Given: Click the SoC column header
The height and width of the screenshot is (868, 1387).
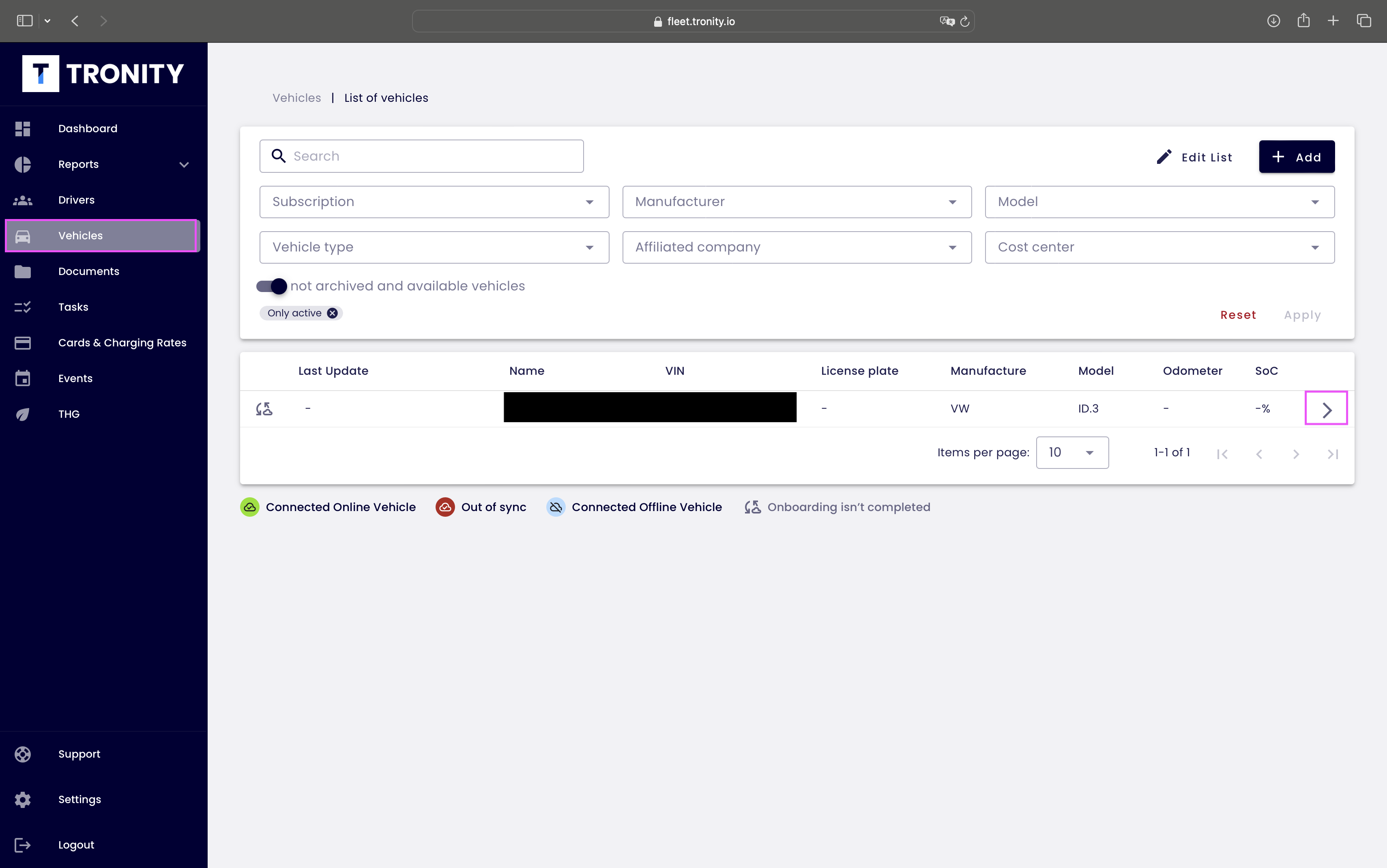Looking at the screenshot, I should [1267, 371].
